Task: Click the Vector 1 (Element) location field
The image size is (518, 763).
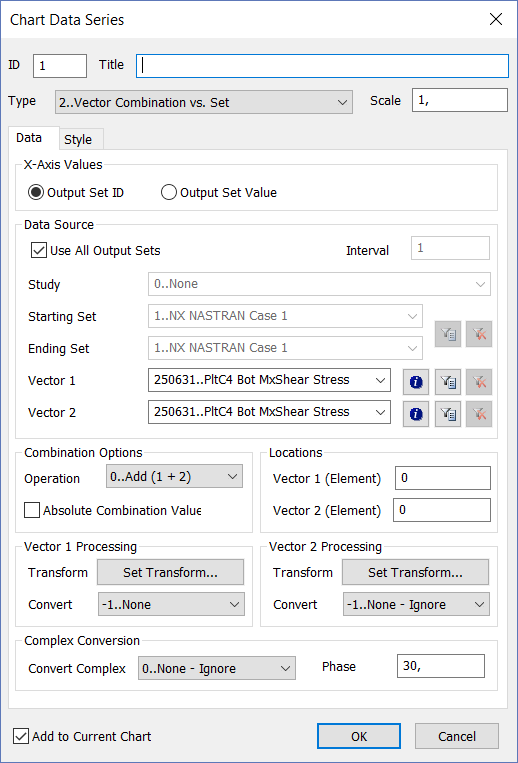Action: [443, 478]
